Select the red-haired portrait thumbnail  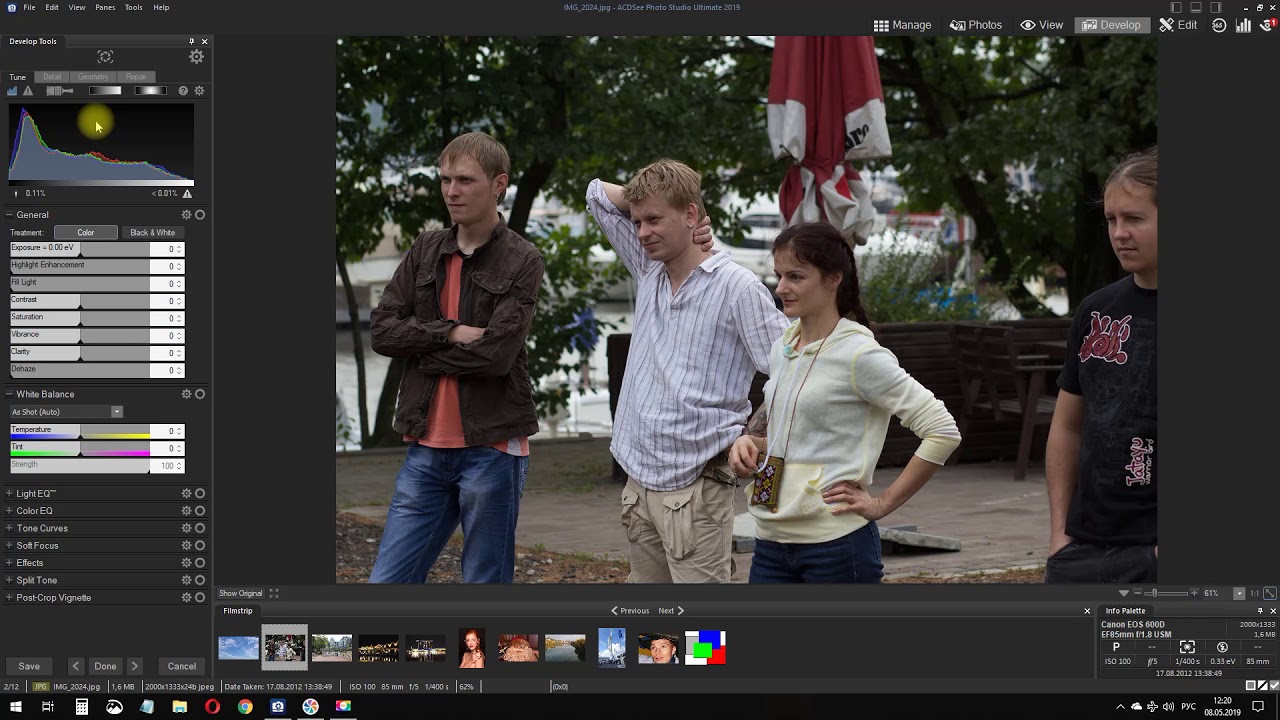pos(472,648)
